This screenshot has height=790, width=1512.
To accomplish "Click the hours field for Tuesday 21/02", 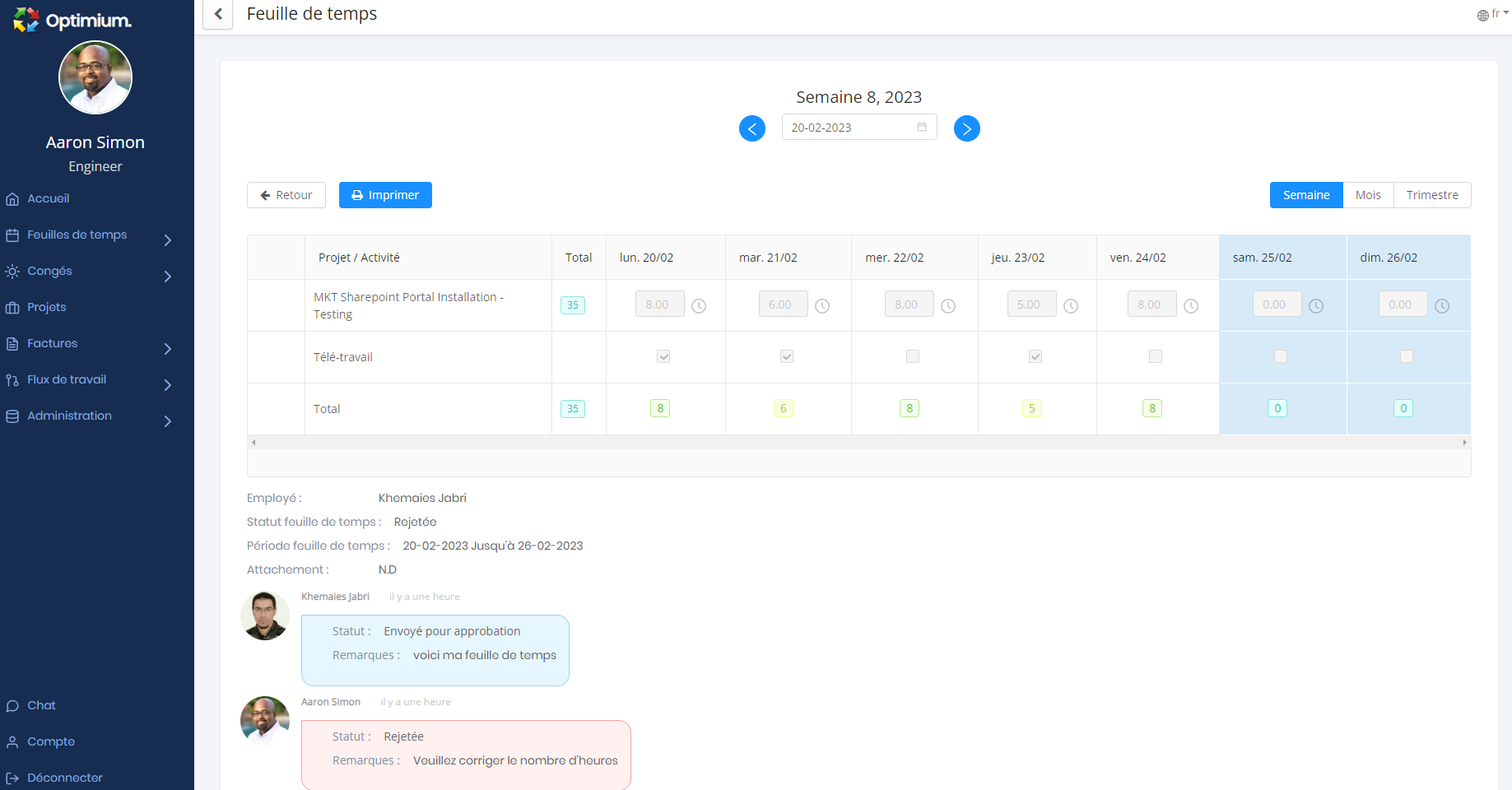I will (782, 304).
